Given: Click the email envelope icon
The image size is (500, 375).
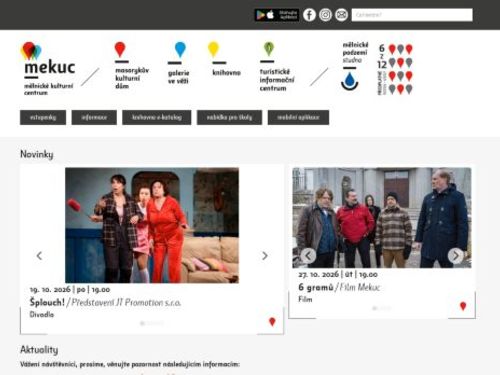Looking at the screenshot, I should [x=341, y=15].
